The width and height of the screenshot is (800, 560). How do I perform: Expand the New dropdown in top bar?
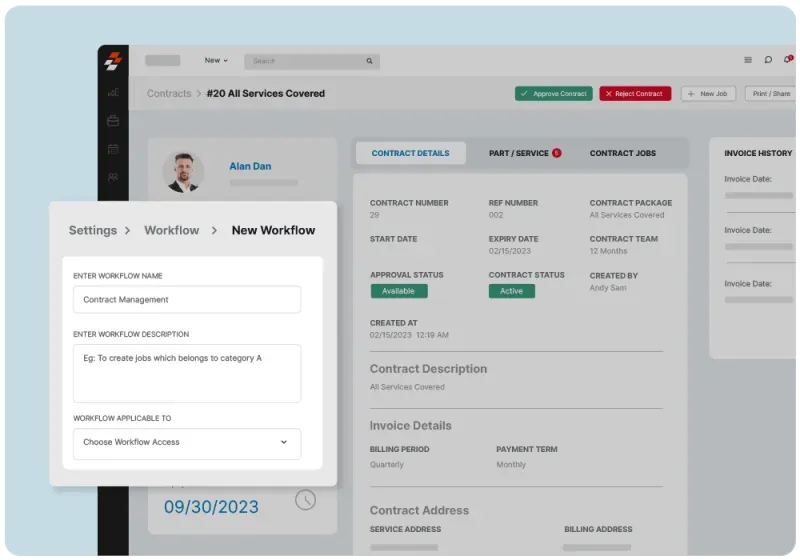pos(216,61)
